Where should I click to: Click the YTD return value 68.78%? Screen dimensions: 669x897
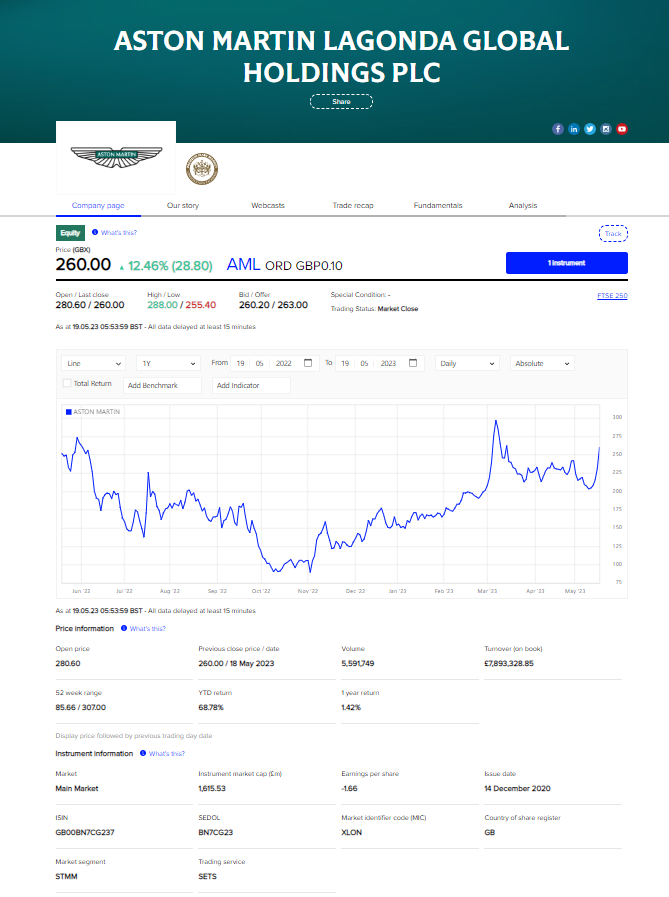tap(211, 708)
